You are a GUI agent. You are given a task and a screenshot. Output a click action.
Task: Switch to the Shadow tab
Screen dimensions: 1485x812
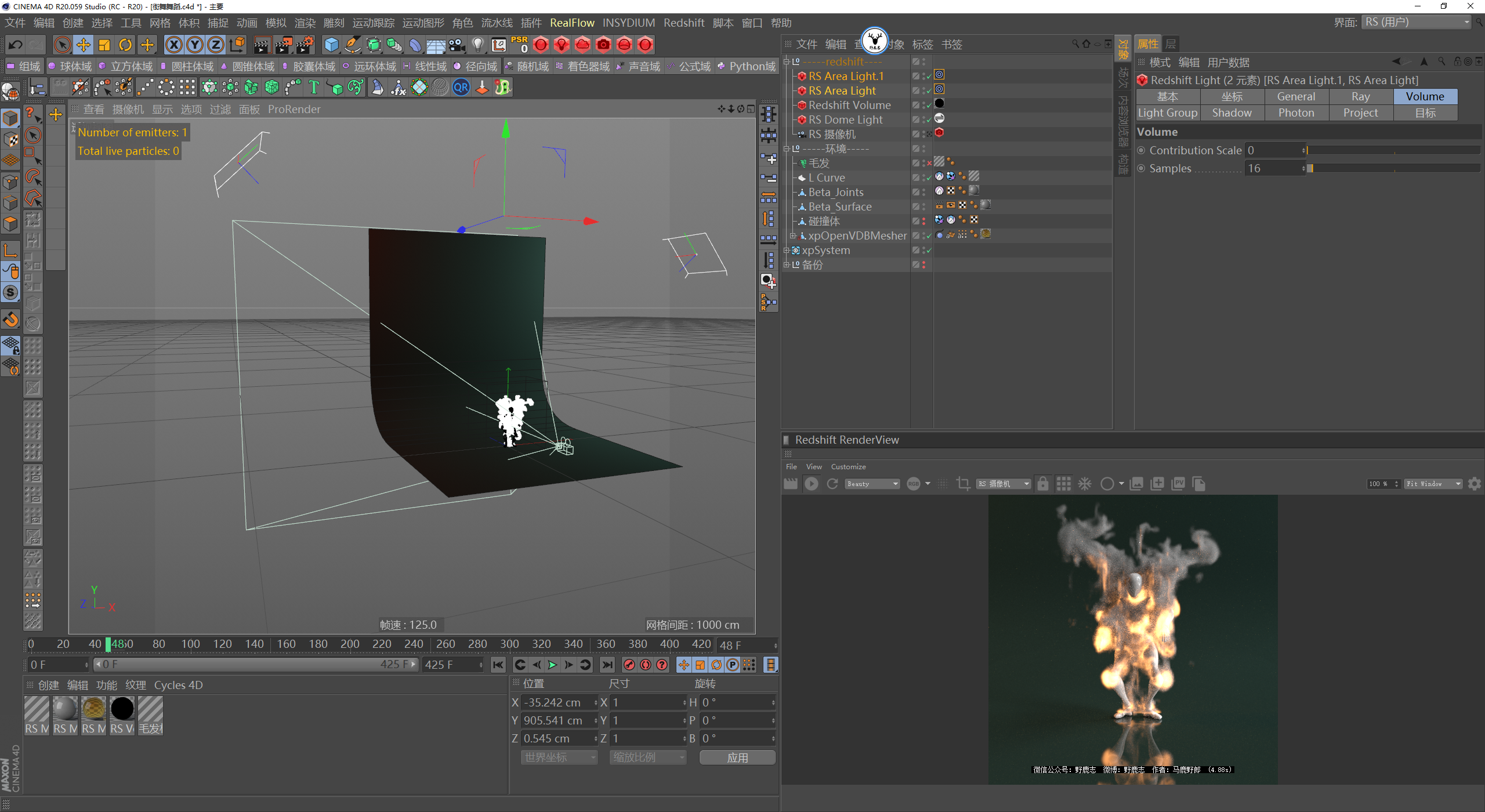(1232, 113)
